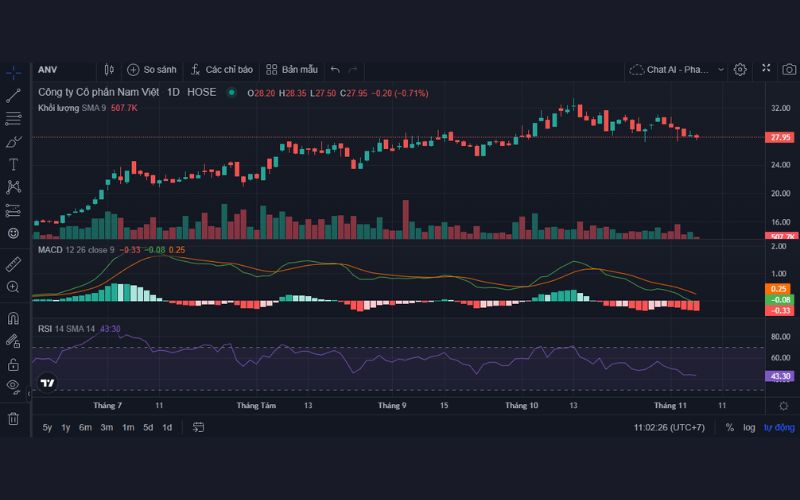Toggle lock all drawings

point(14,365)
